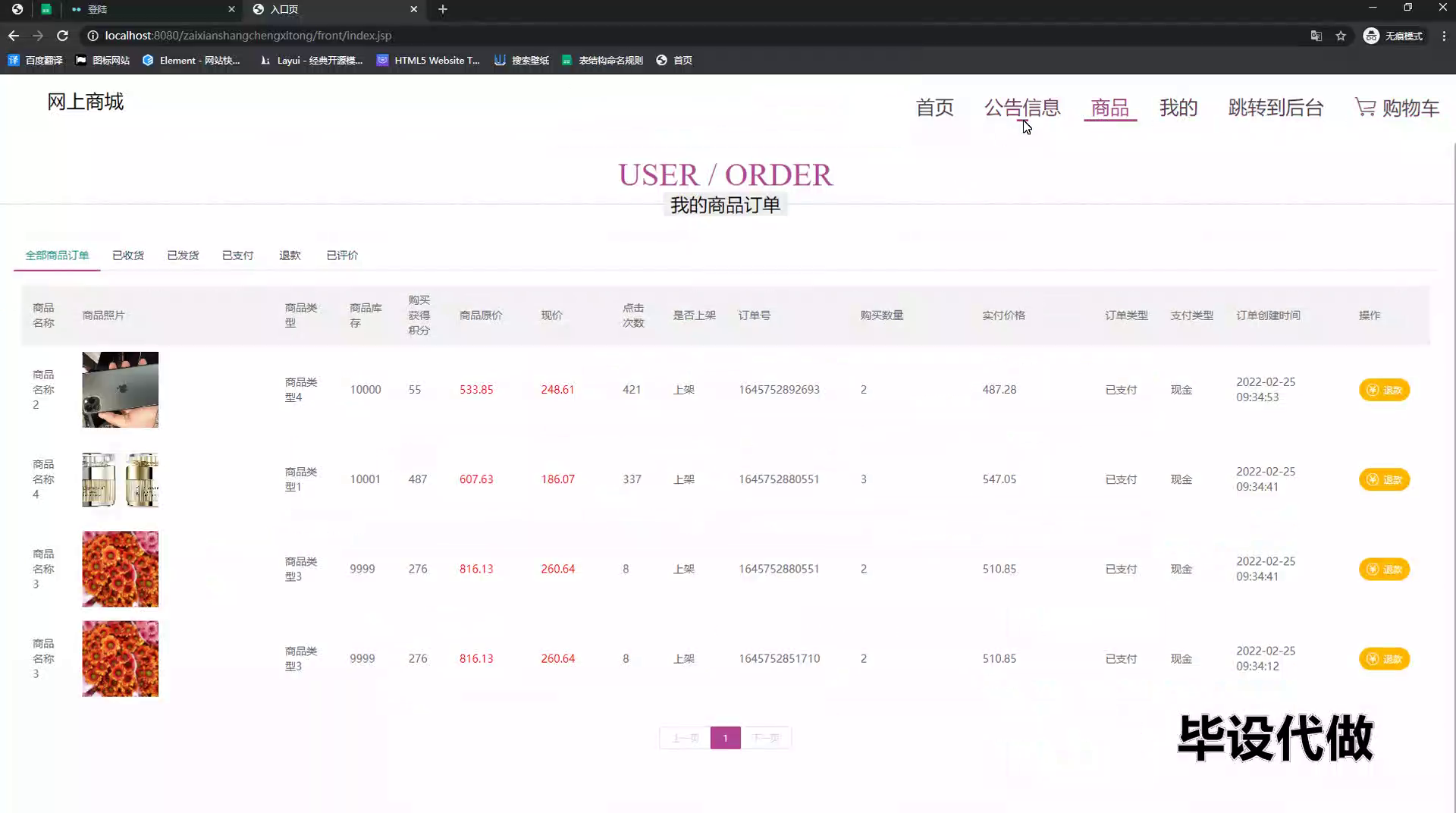
Task: Open the Chrome three-dot menu
Action: (x=1444, y=36)
